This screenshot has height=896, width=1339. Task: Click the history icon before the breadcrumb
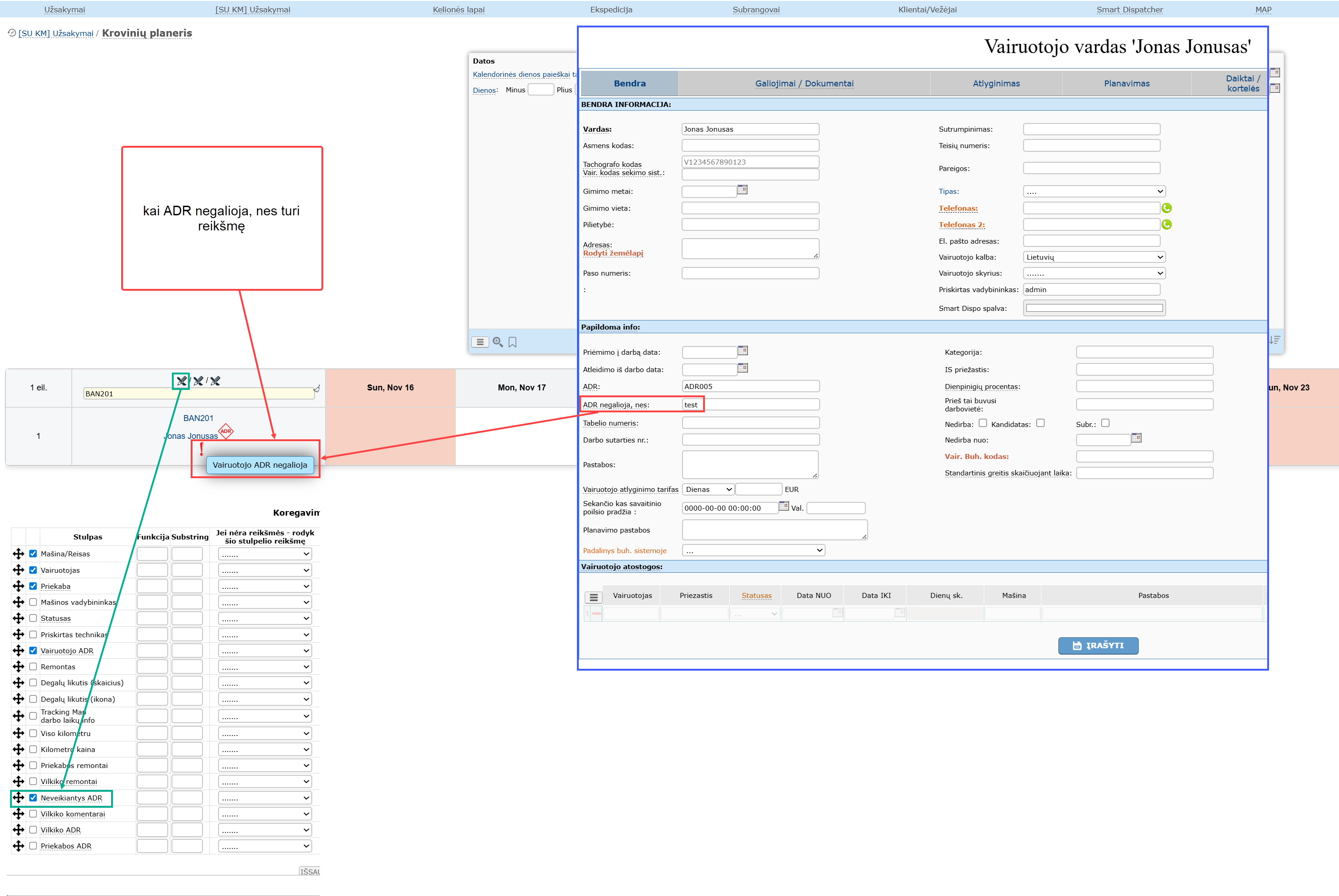point(11,32)
